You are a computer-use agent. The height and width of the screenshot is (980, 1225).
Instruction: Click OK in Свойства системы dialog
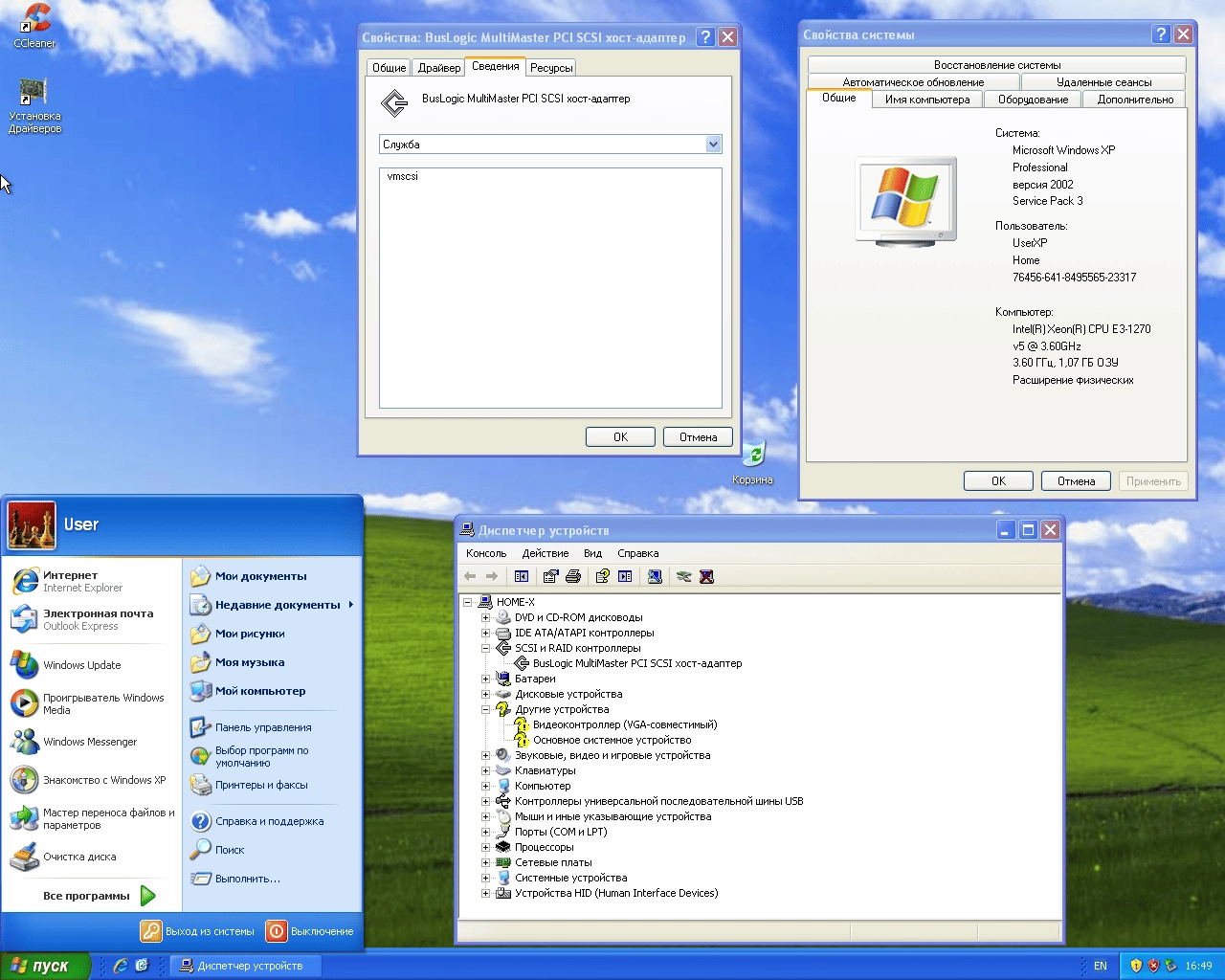tap(998, 481)
